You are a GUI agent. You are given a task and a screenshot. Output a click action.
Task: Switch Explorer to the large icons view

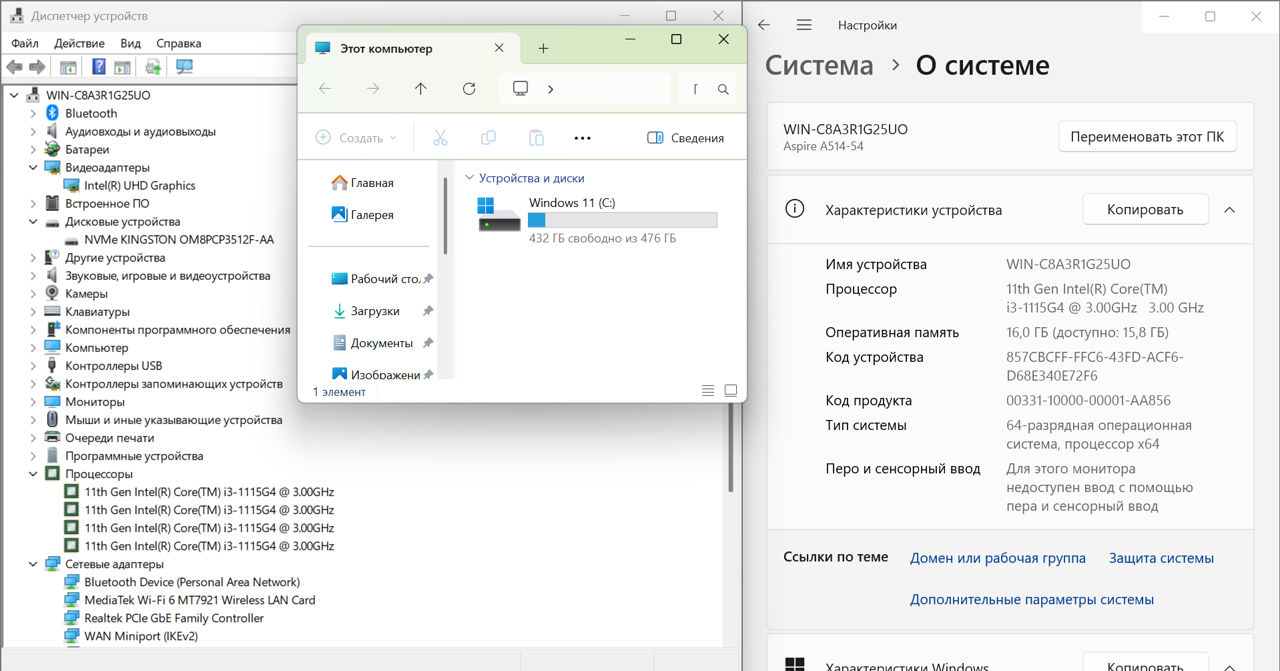(x=731, y=391)
